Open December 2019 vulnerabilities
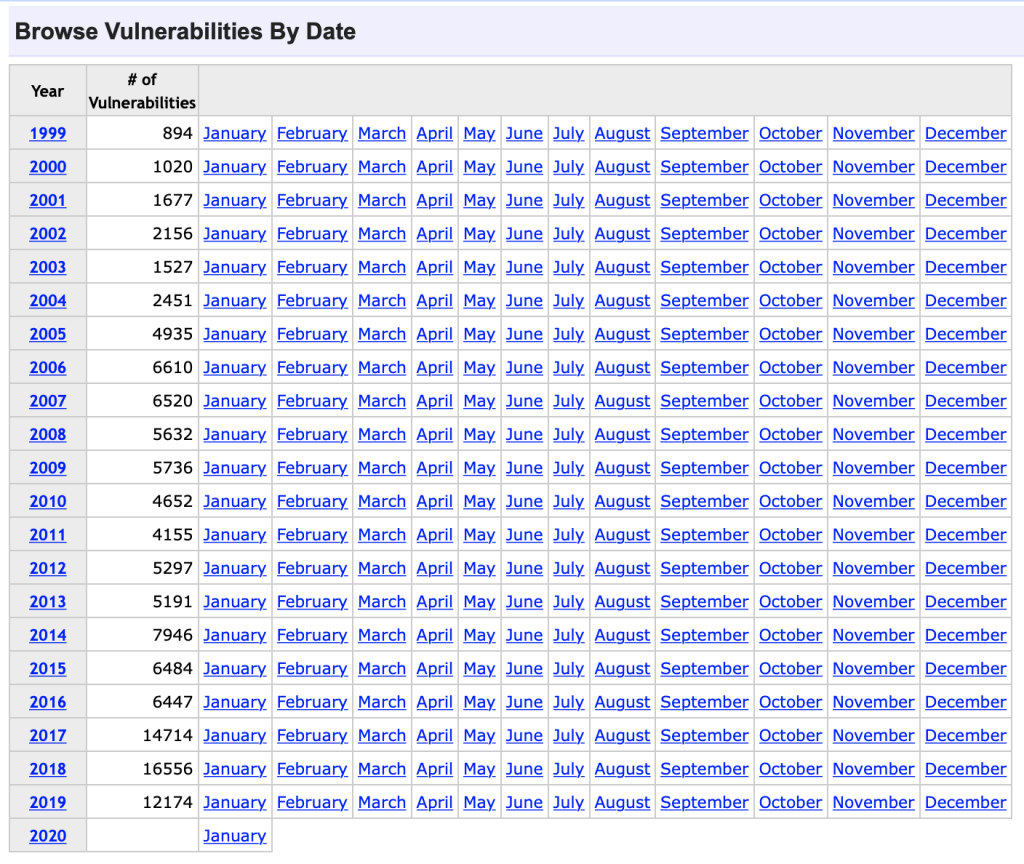This screenshot has width=1024, height=864. click(965, 803)
